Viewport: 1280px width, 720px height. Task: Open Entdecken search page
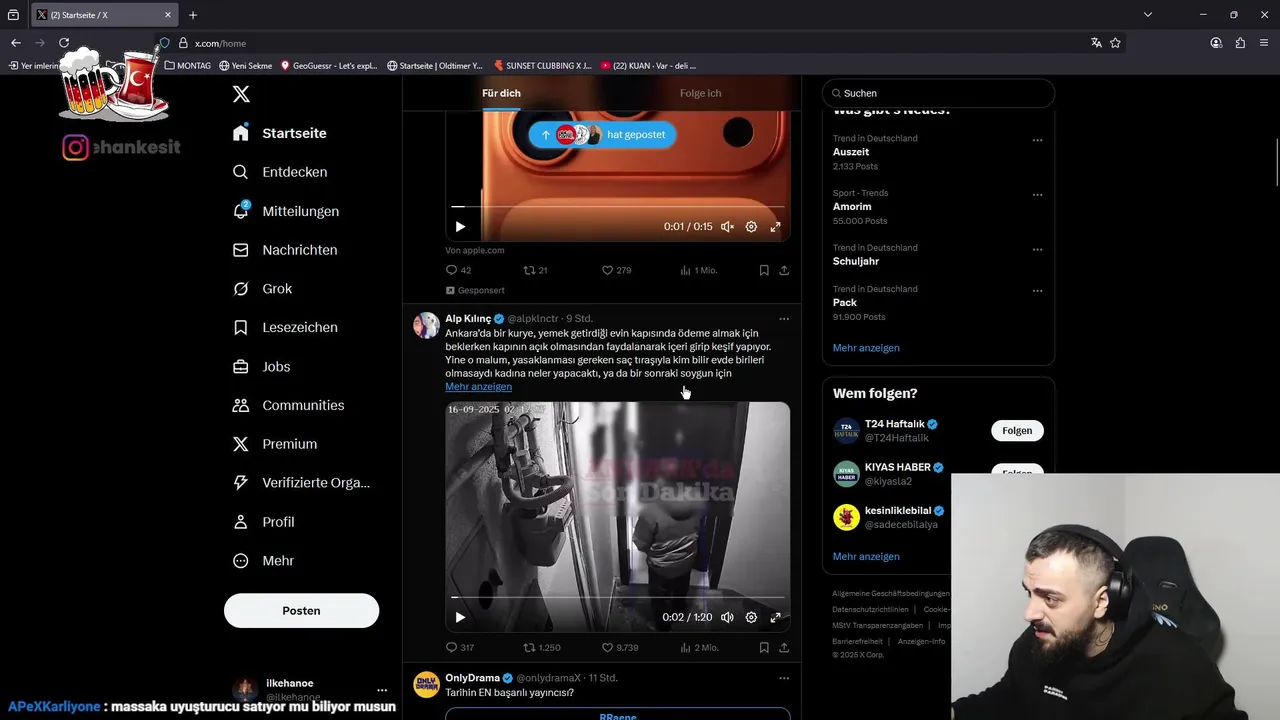point(280,172)
